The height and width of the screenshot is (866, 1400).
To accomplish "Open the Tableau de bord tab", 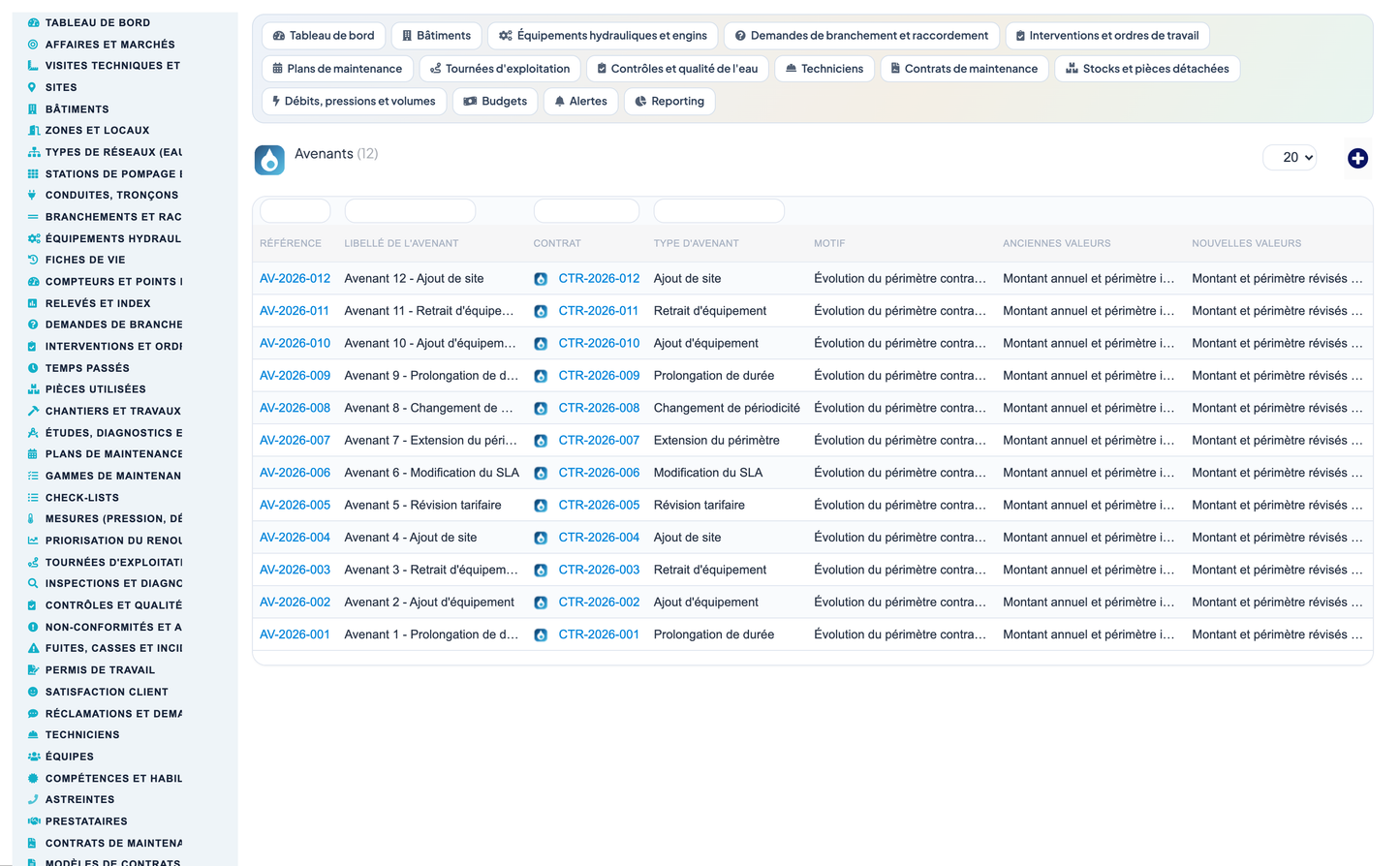I will tap(324, 36).
